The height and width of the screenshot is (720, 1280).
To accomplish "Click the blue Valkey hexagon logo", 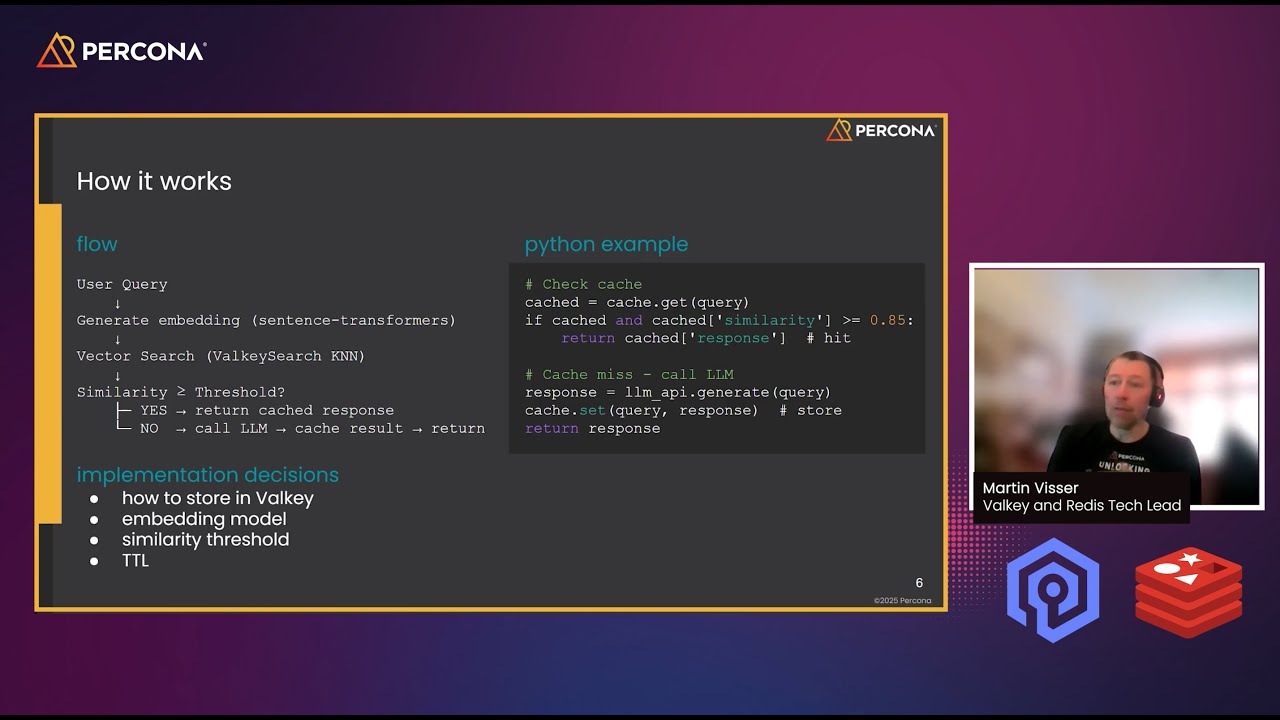I will (1053, 590).
